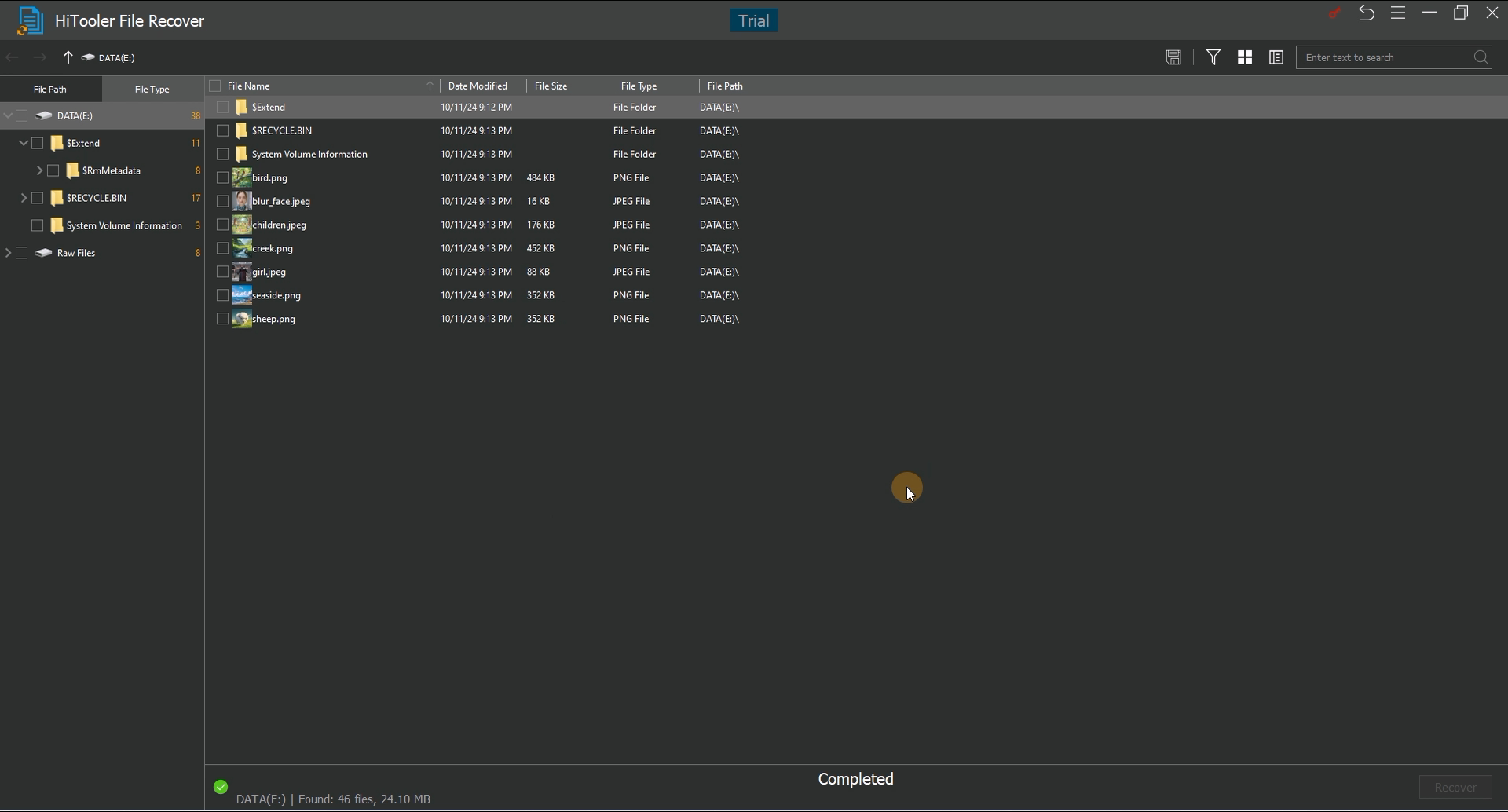Image resolution: width=1508 pixels, height=812 pixels.
Task: Click the DATA(E:) breadcrumb link
Action: (x=115, y=57)
